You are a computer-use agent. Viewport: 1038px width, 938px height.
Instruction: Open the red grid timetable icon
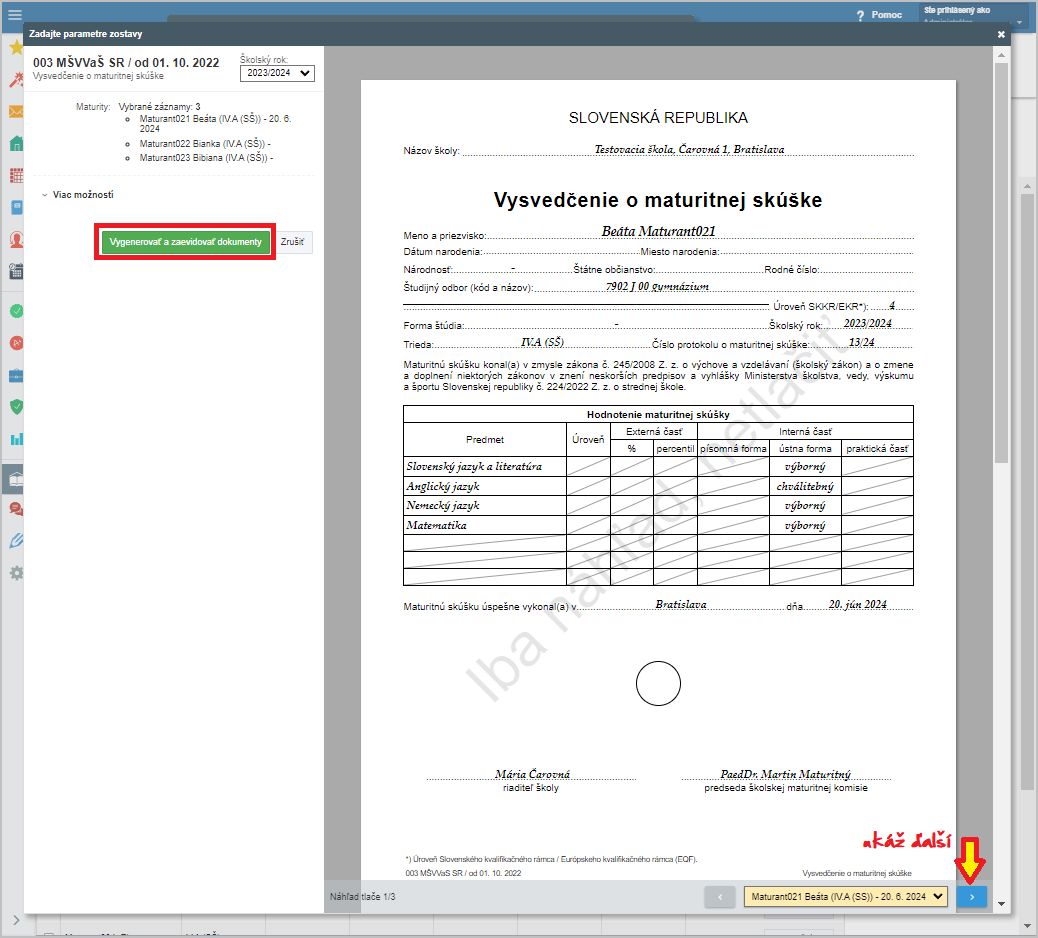pos(16,175)
